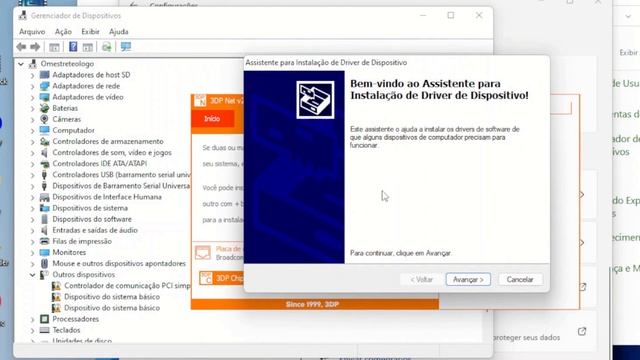
Task: Click the 3DP Net title bar logo icon
Action: [x=200, y=100]
